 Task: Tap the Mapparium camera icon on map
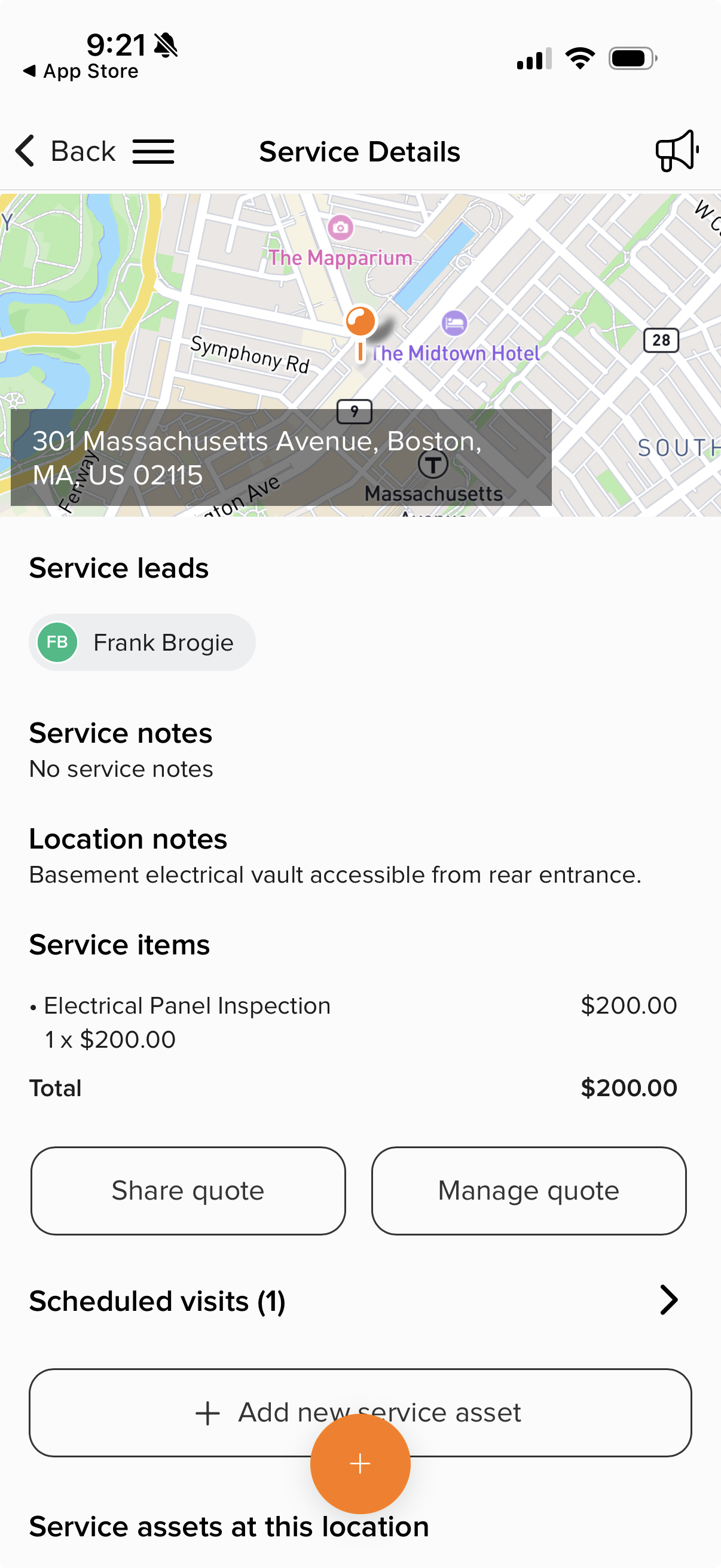pyautogui.click(x=340, y=228)
